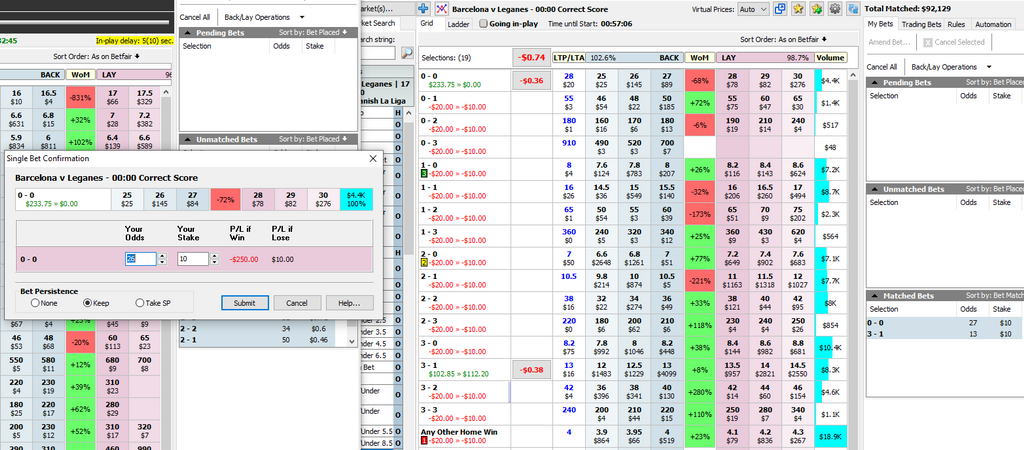Click in the market search string field
Screen dimensions: 1024x450
379,54
